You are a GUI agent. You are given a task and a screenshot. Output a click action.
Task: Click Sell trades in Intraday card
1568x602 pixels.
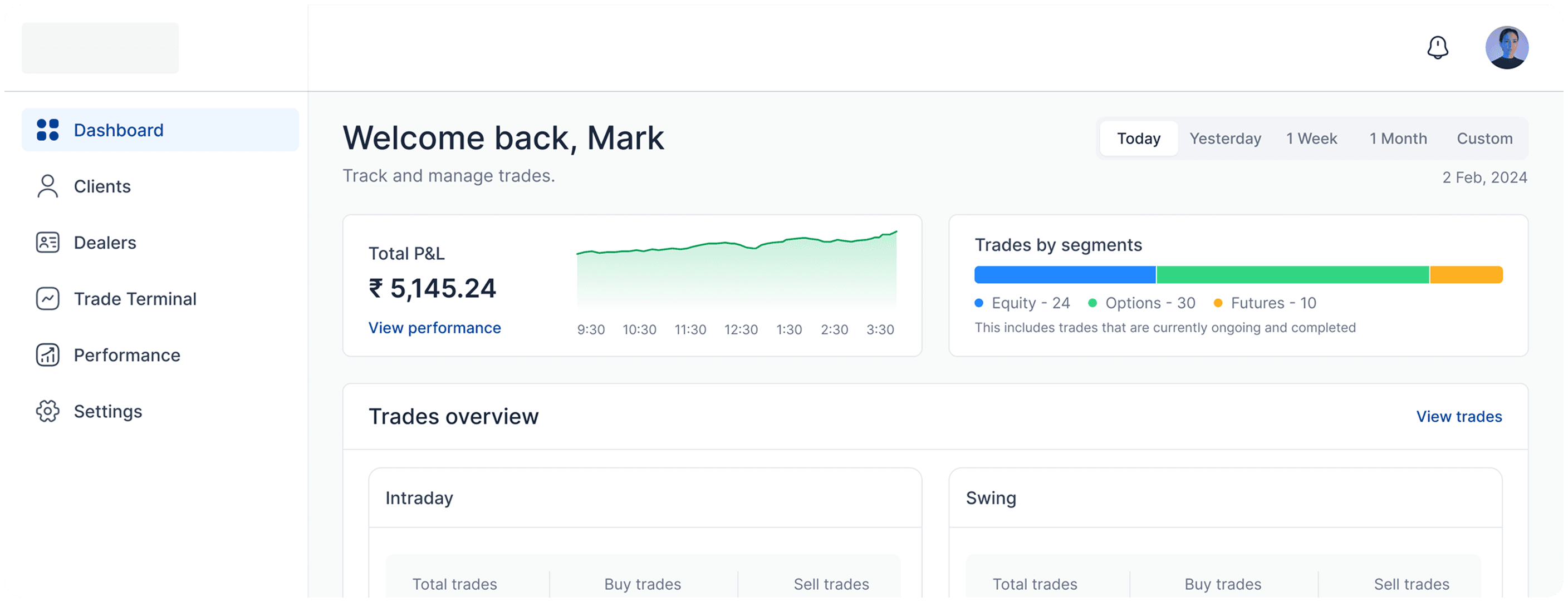pos(831,584)
